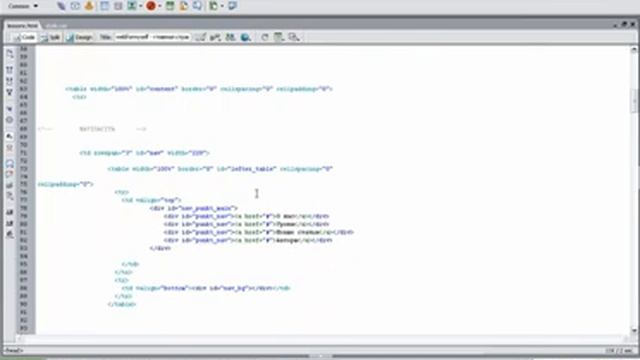Image resolution: width=640 pixels, height=360 pixels.
Task: Remove Comment from the coding toolbar
Action: pyautogui.click(x=10, y=175)
